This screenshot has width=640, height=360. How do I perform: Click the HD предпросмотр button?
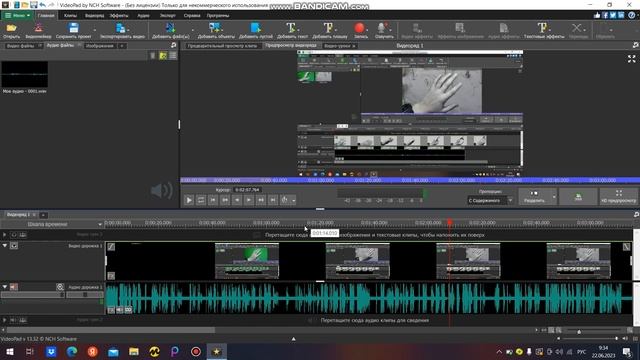point(618,196)
